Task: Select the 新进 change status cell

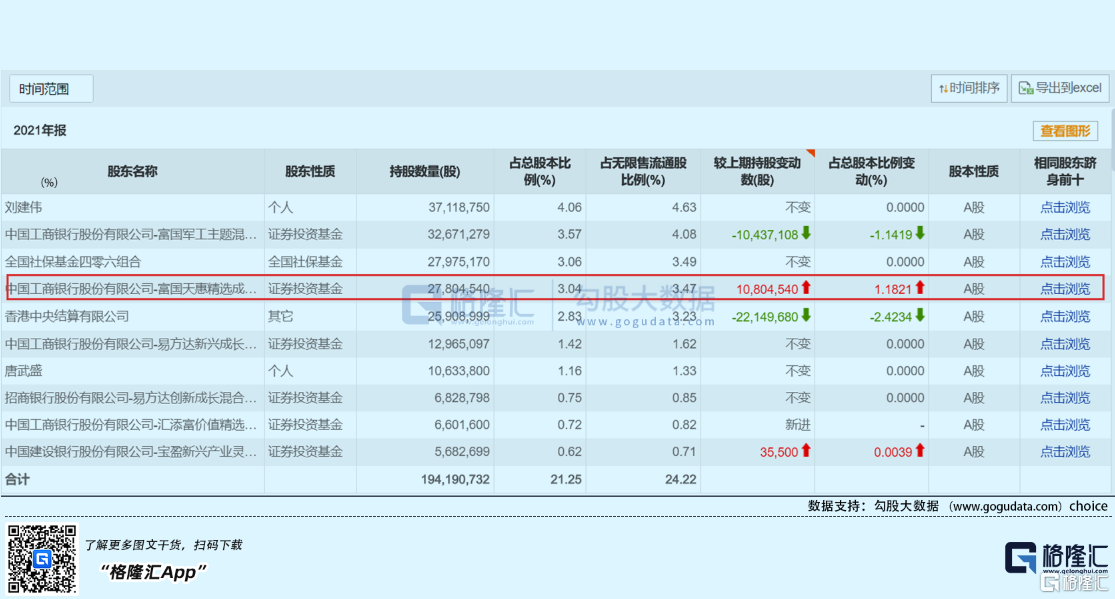Action: [x=798, y=425]
